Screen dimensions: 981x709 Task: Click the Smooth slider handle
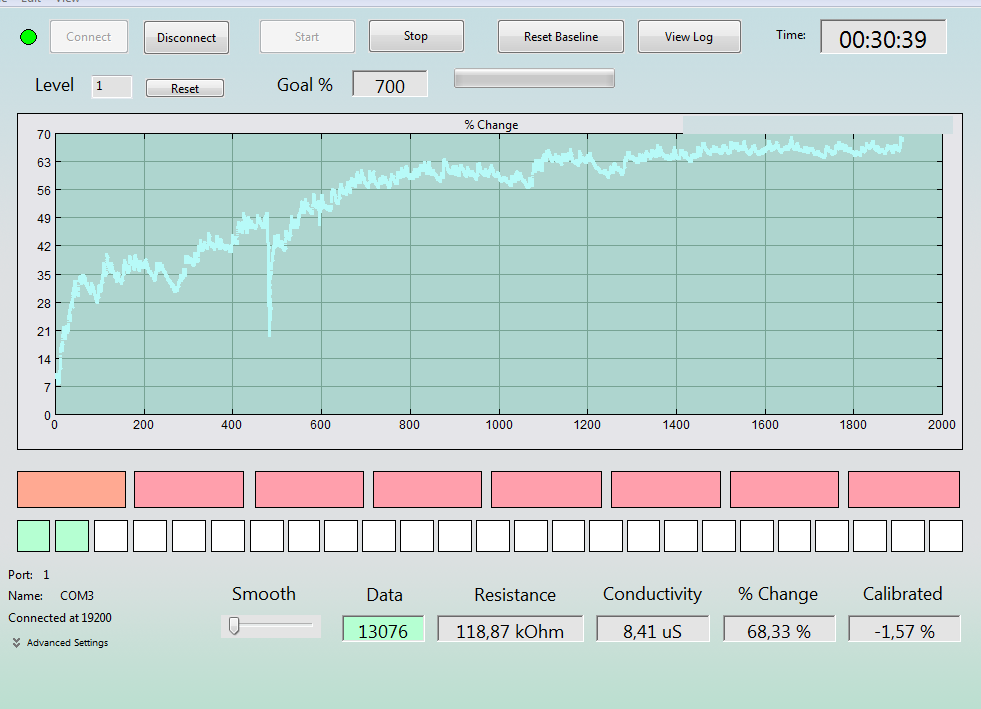tap(234, 626)
